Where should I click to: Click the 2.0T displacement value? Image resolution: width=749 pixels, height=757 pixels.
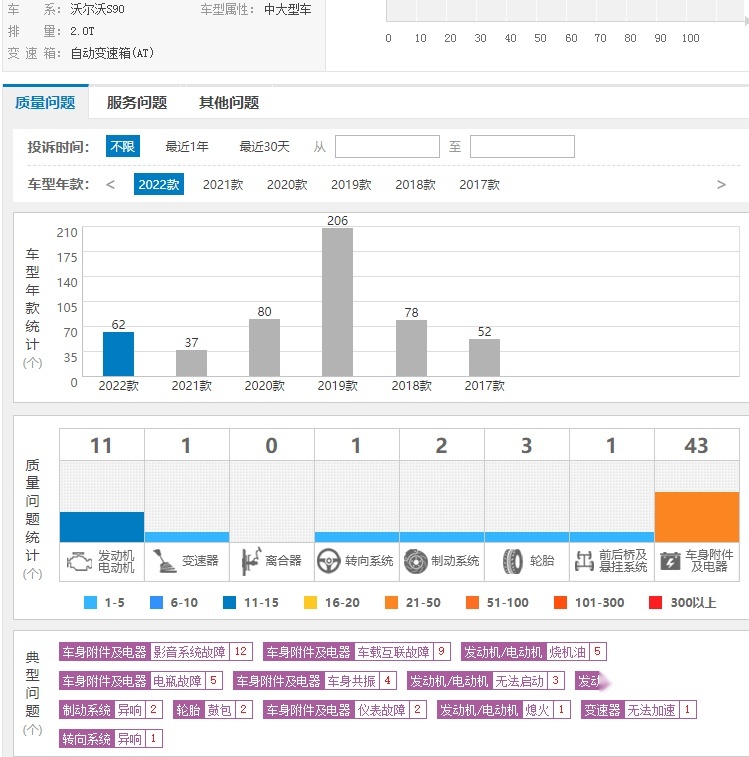coord(82,31)
